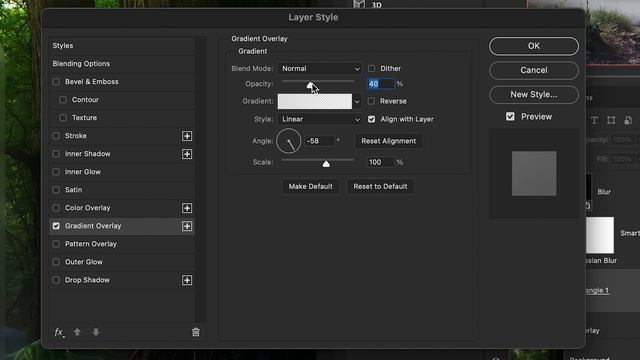Click the New Style... button

[x=534, y=95]
